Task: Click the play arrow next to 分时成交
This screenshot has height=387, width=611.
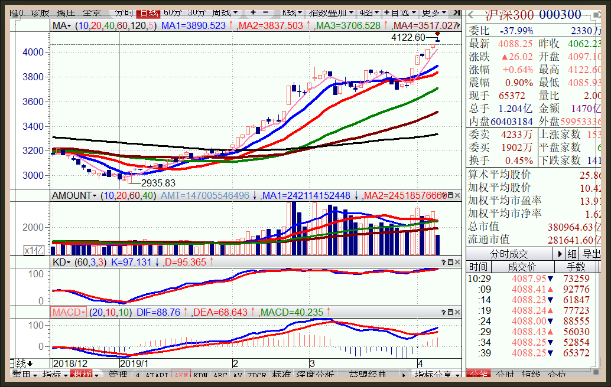Action: [x=560, y=254]
